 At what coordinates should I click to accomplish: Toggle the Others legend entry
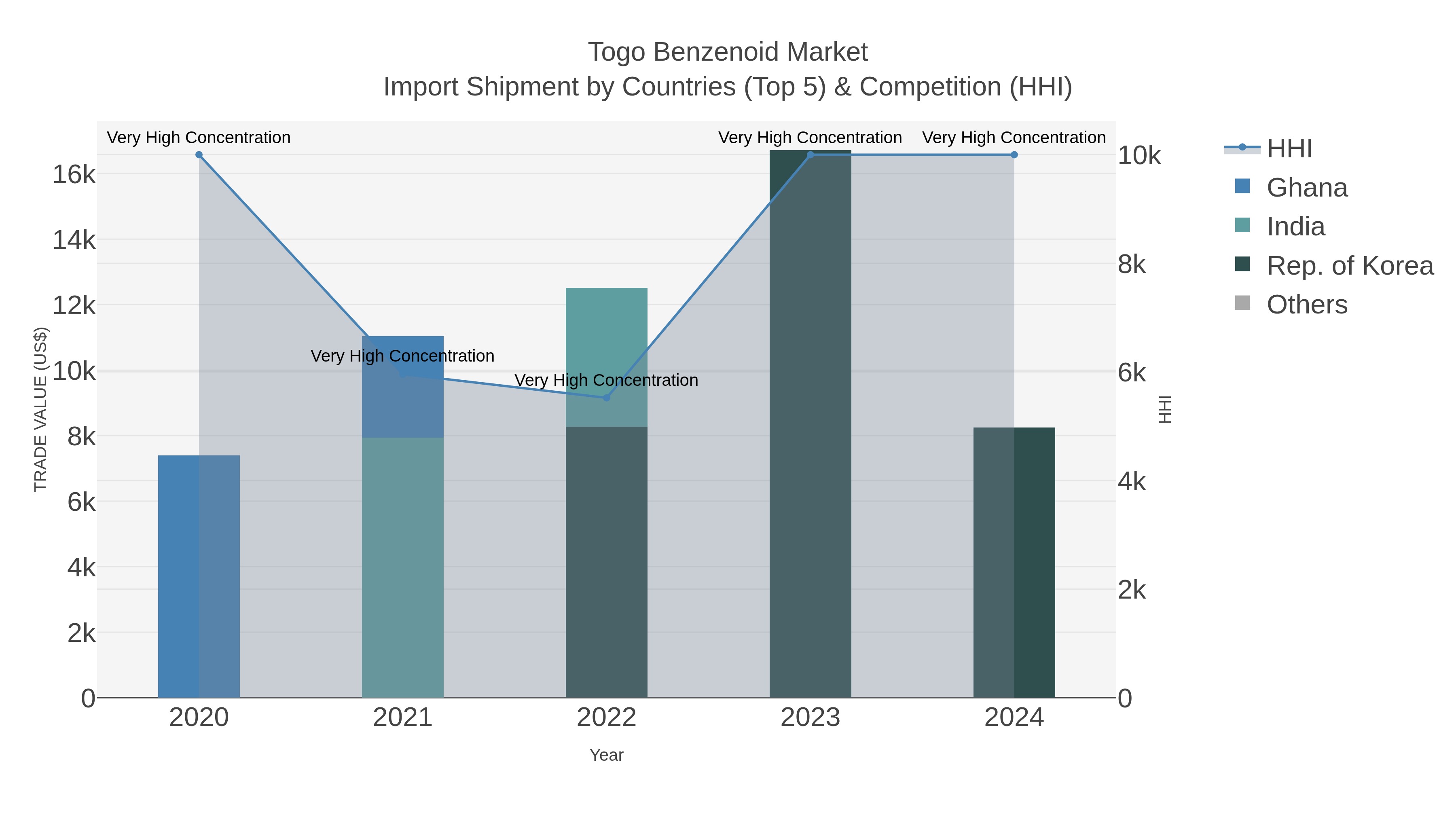tap(1291, 305)
